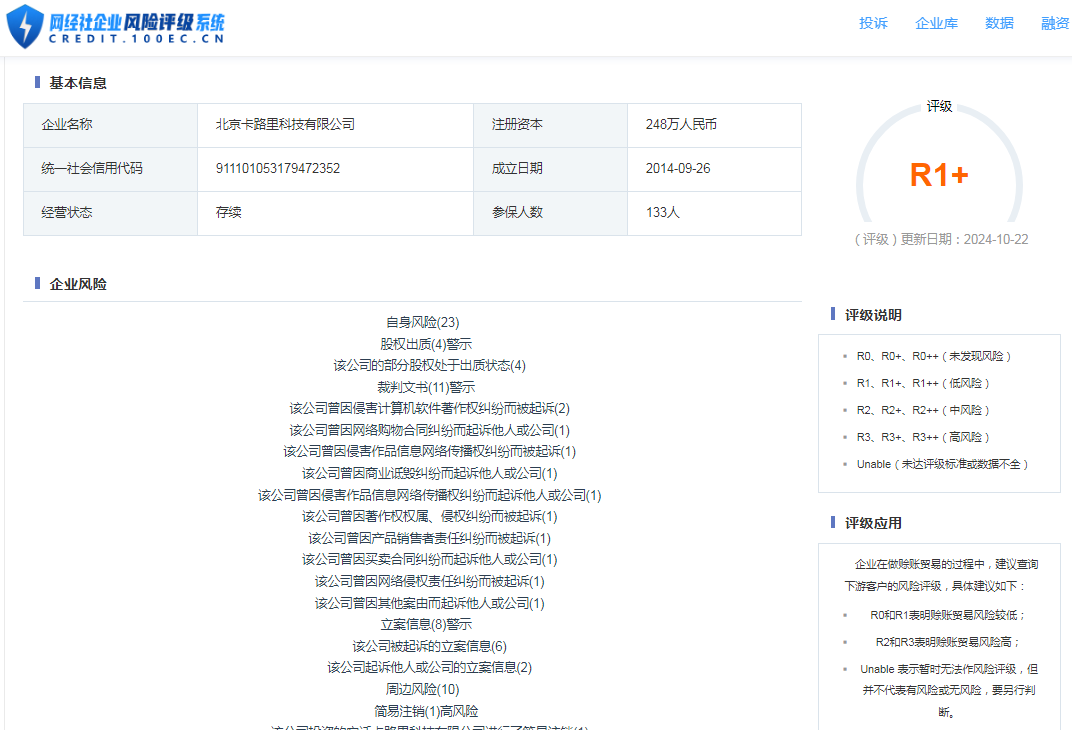
Task: Open the 投诉 navigation link
Action: pyautogui.click(x=873, y=23)
